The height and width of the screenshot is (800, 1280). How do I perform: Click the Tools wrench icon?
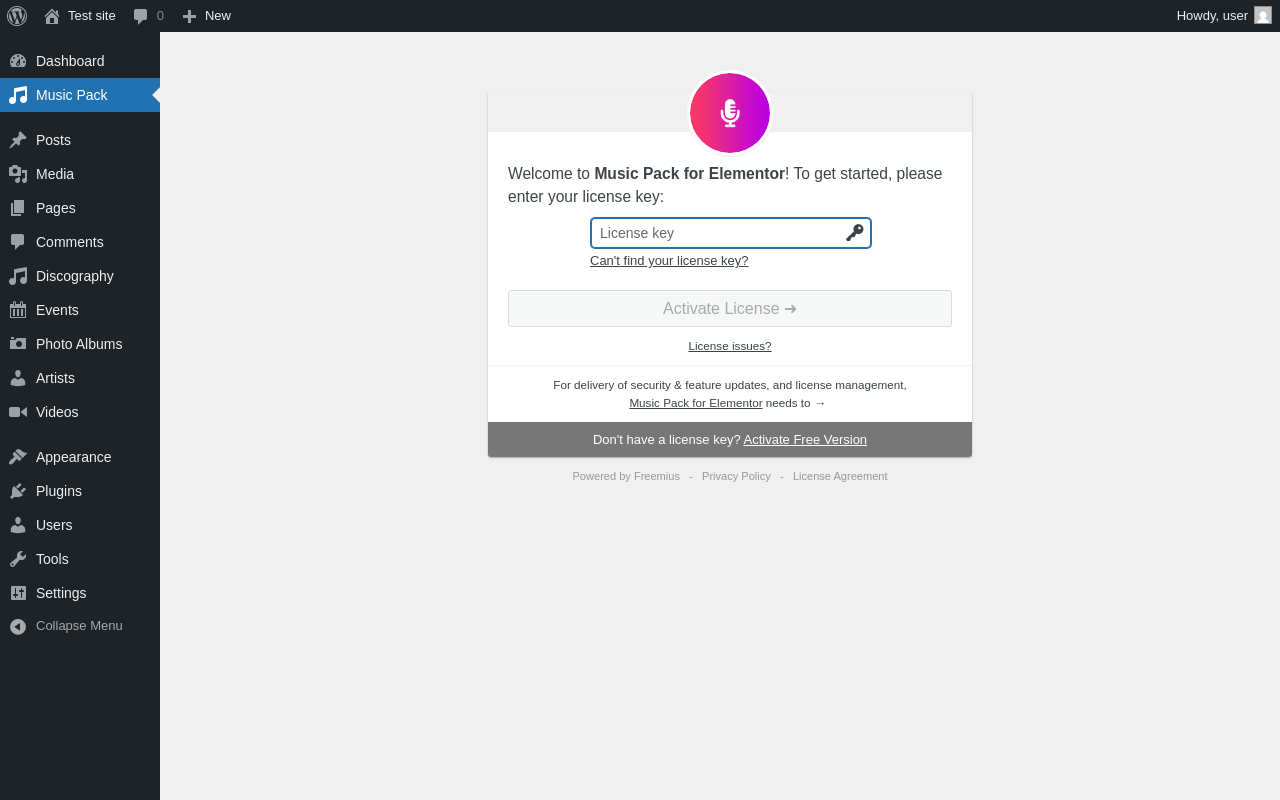[18, 559]
